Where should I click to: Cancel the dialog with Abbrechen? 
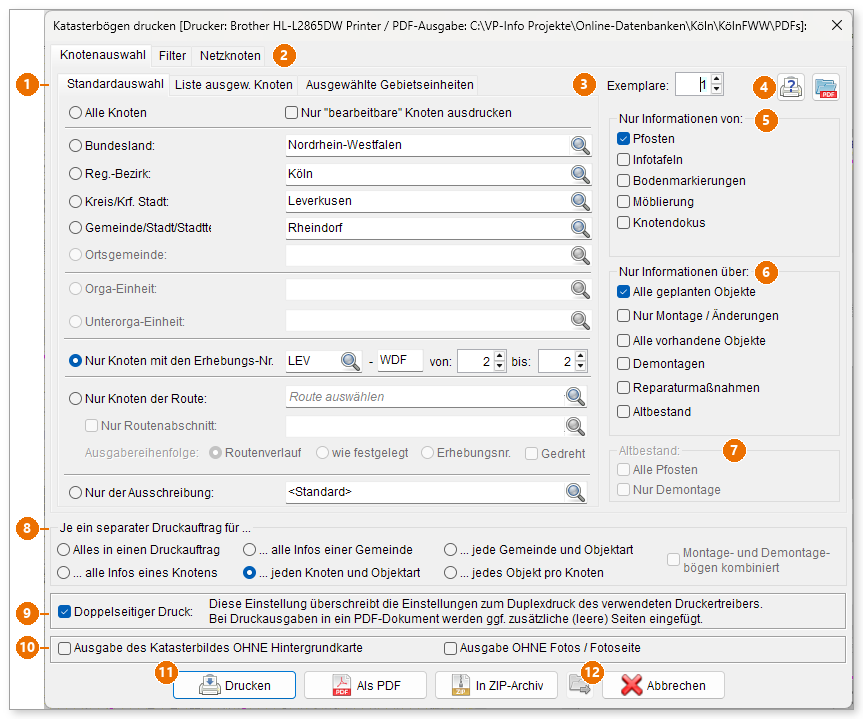click(663, 685)
